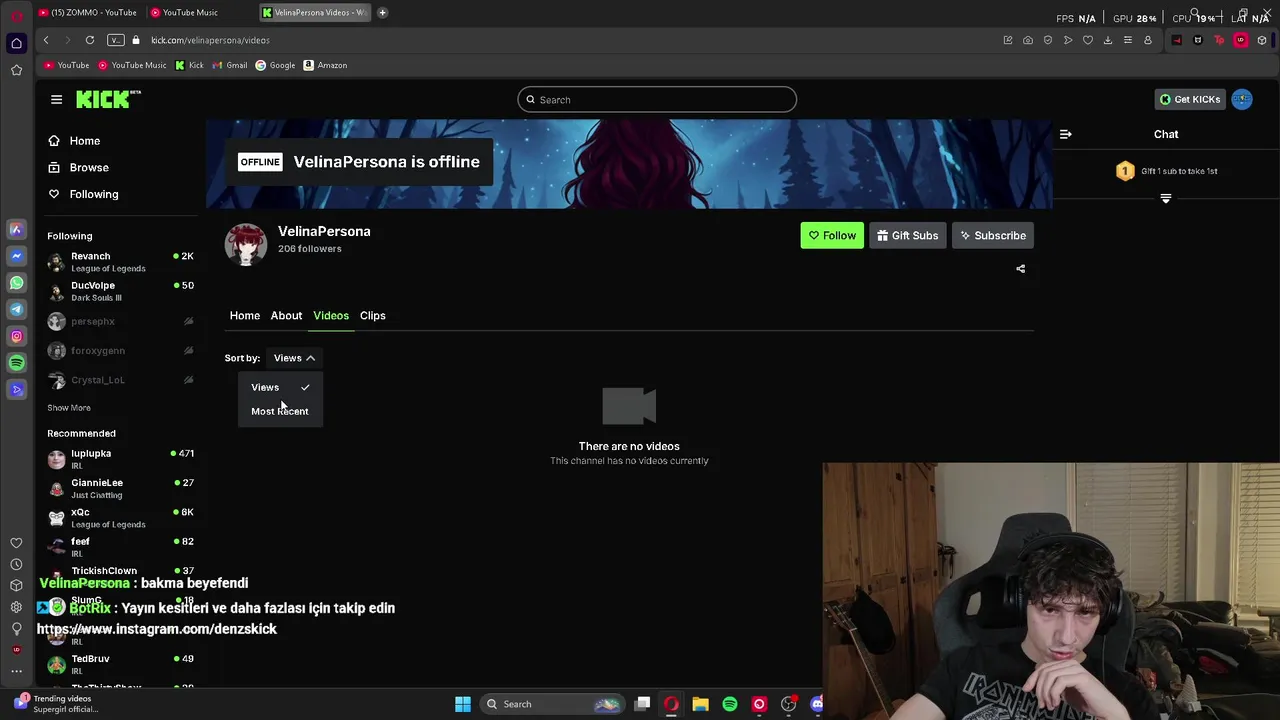Open the Kick bookmark
Image resolution: width=1280 pixels, height=720 pixels.
click(189, 65)
